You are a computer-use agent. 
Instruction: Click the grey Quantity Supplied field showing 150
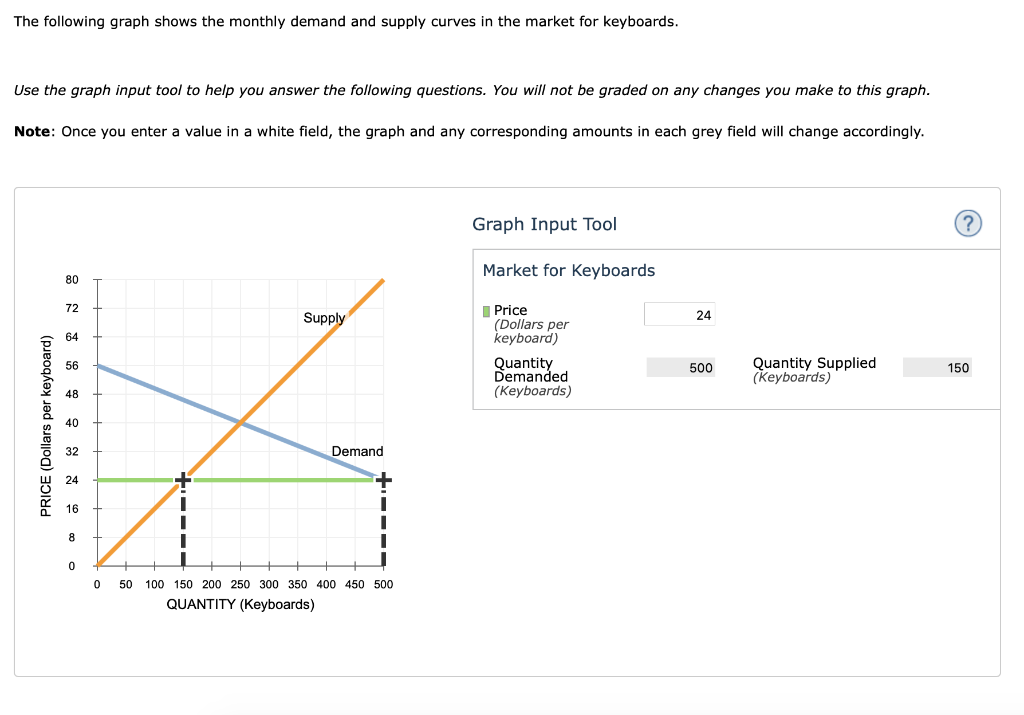pyautogui.click(x=937, y=367)
